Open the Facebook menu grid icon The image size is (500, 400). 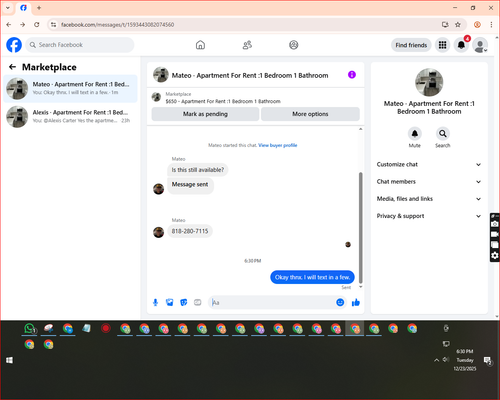point(442,45)
